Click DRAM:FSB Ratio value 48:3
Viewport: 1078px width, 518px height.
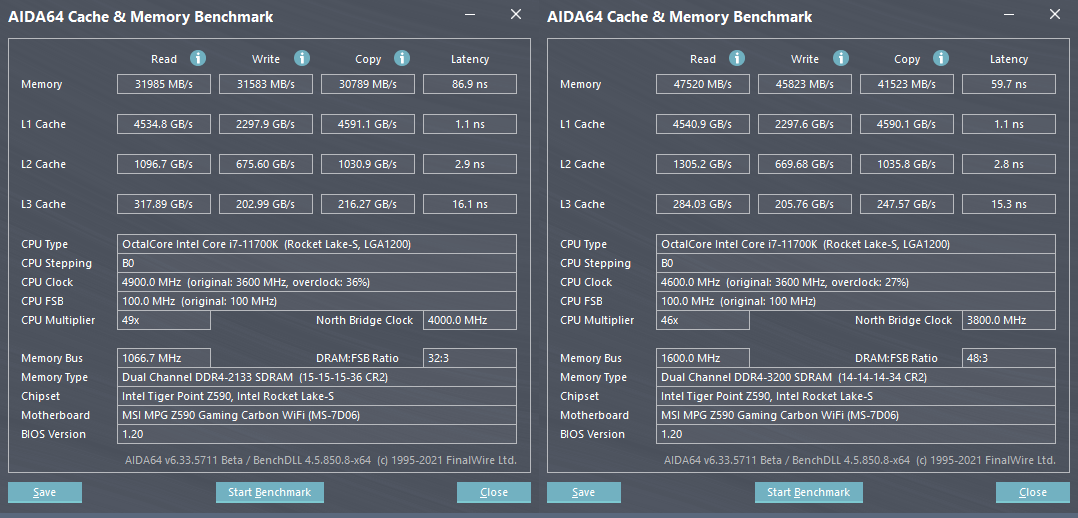pyautogui.click(x=1009, y=358)
